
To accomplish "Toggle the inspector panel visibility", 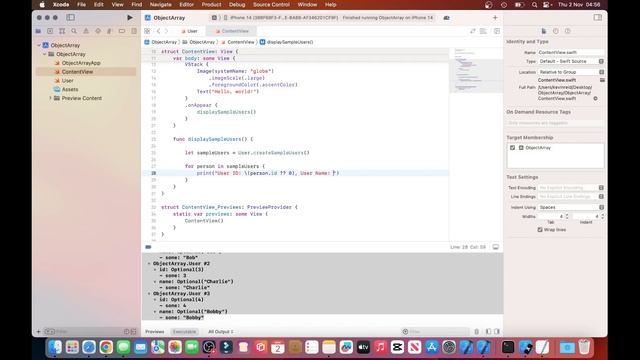I will point(598,18).
